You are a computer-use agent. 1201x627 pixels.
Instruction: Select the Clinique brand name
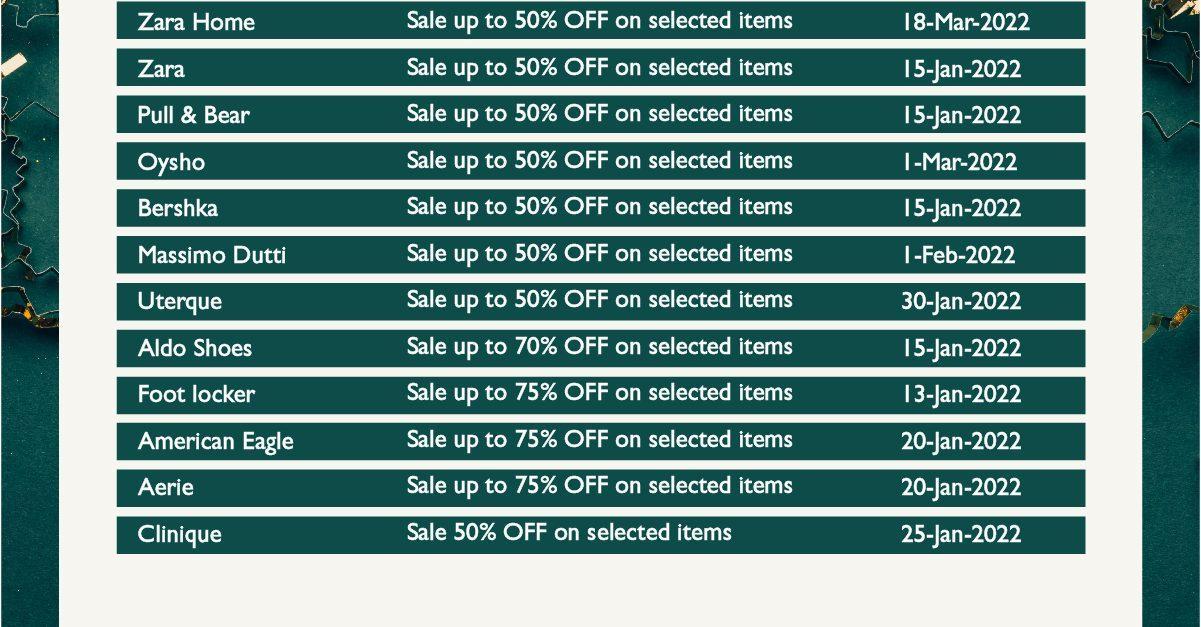(x=180, y=534)
